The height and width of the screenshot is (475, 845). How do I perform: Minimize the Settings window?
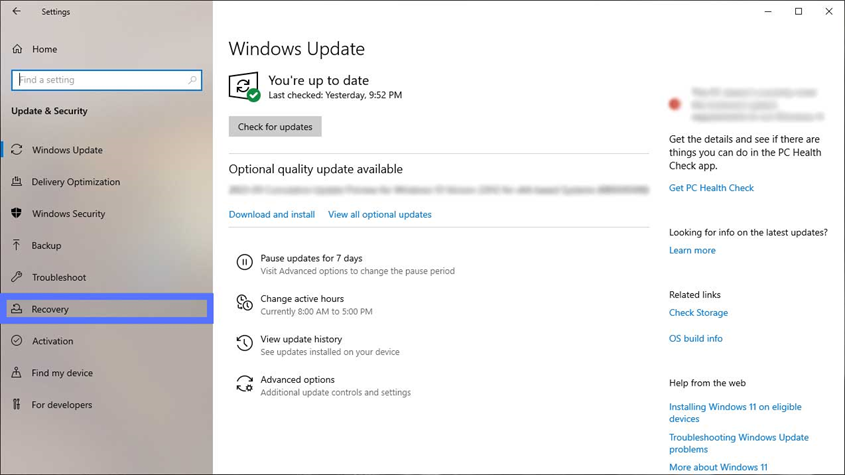[768, 11]
